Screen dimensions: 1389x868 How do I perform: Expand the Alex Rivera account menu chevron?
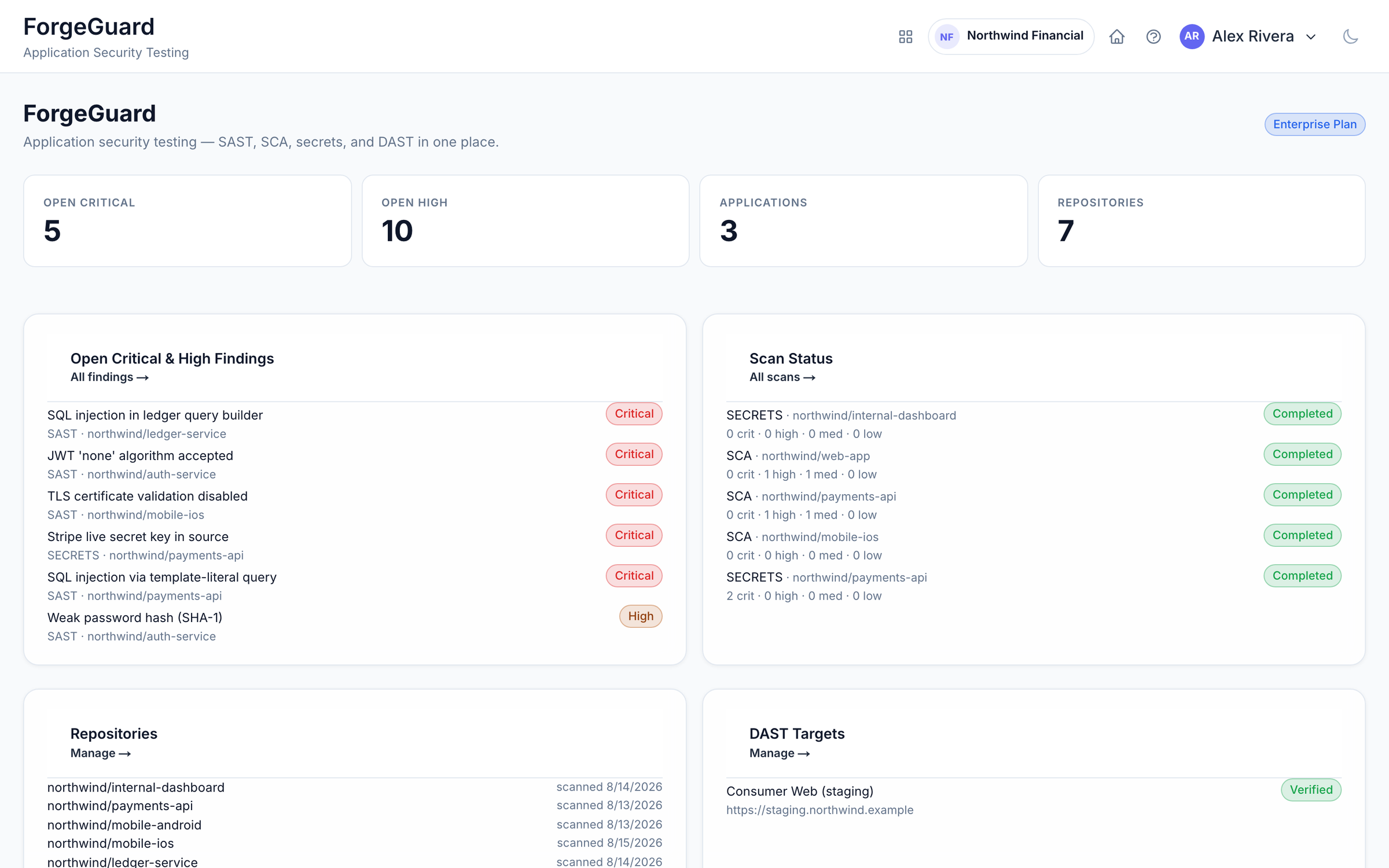pos(1311,37)
